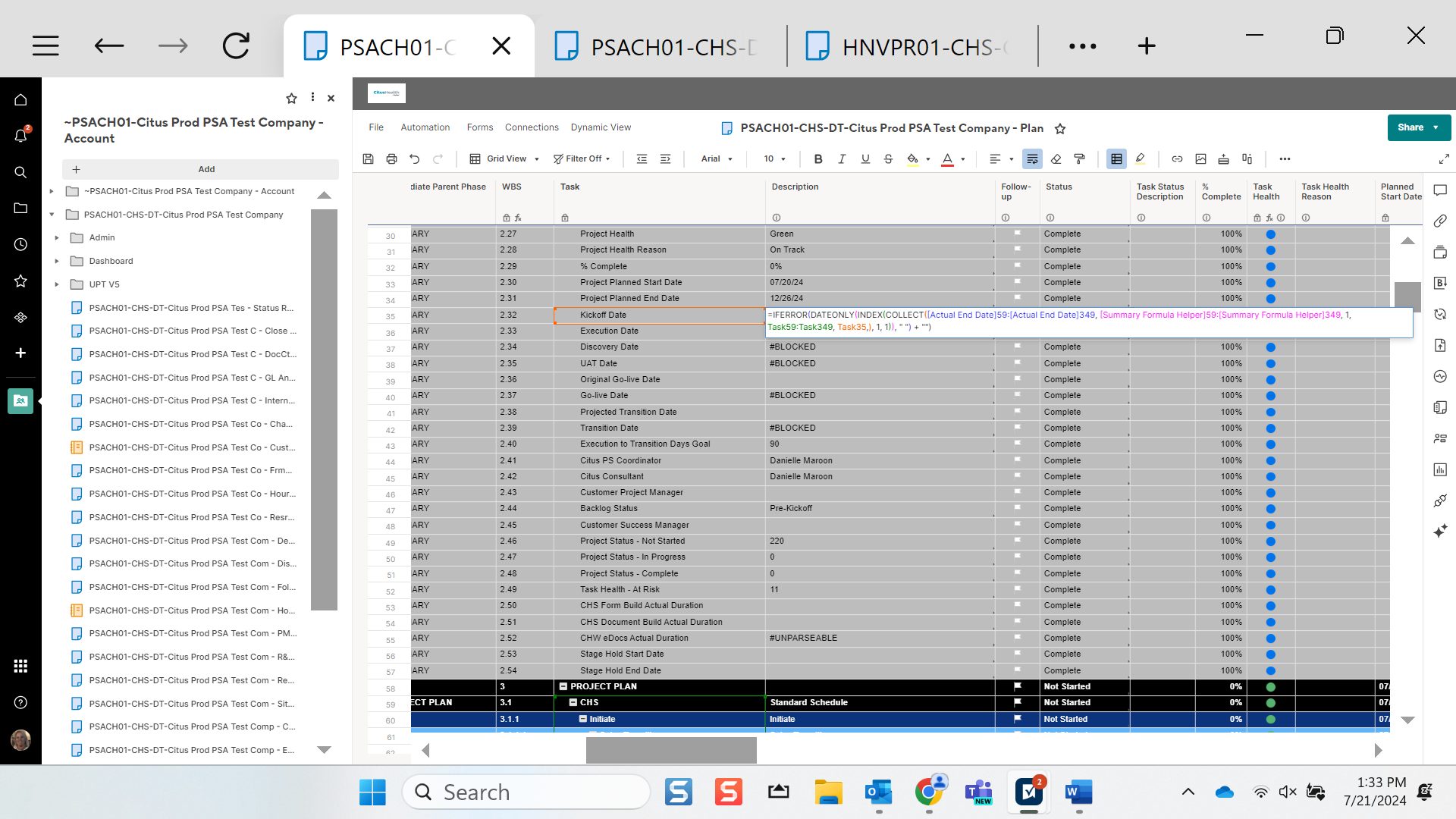Open Recents clock icon
This screenshot has width=1456, height=819.
tap(20, 244)
